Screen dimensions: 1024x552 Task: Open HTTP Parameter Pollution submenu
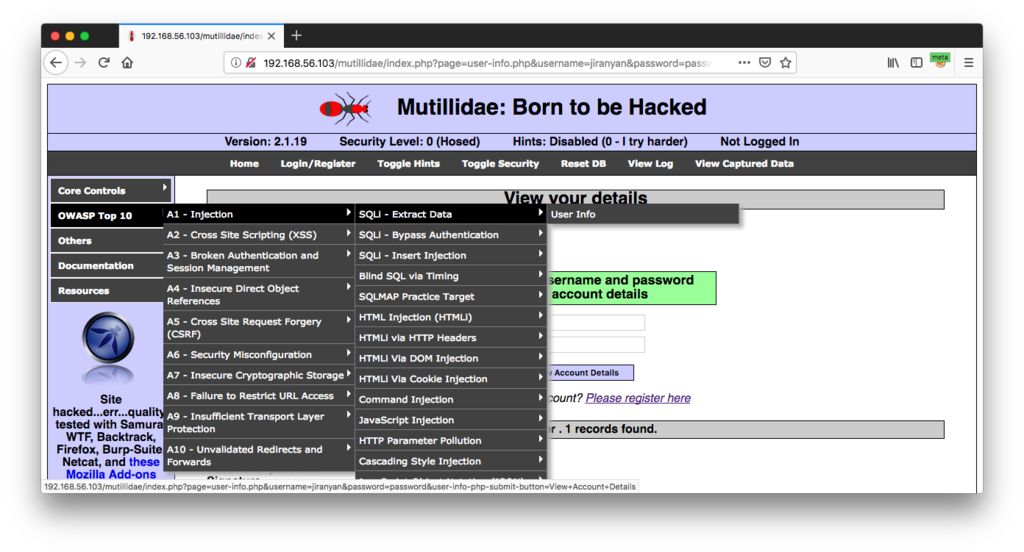pyautogui.click(x=451, y=440)
